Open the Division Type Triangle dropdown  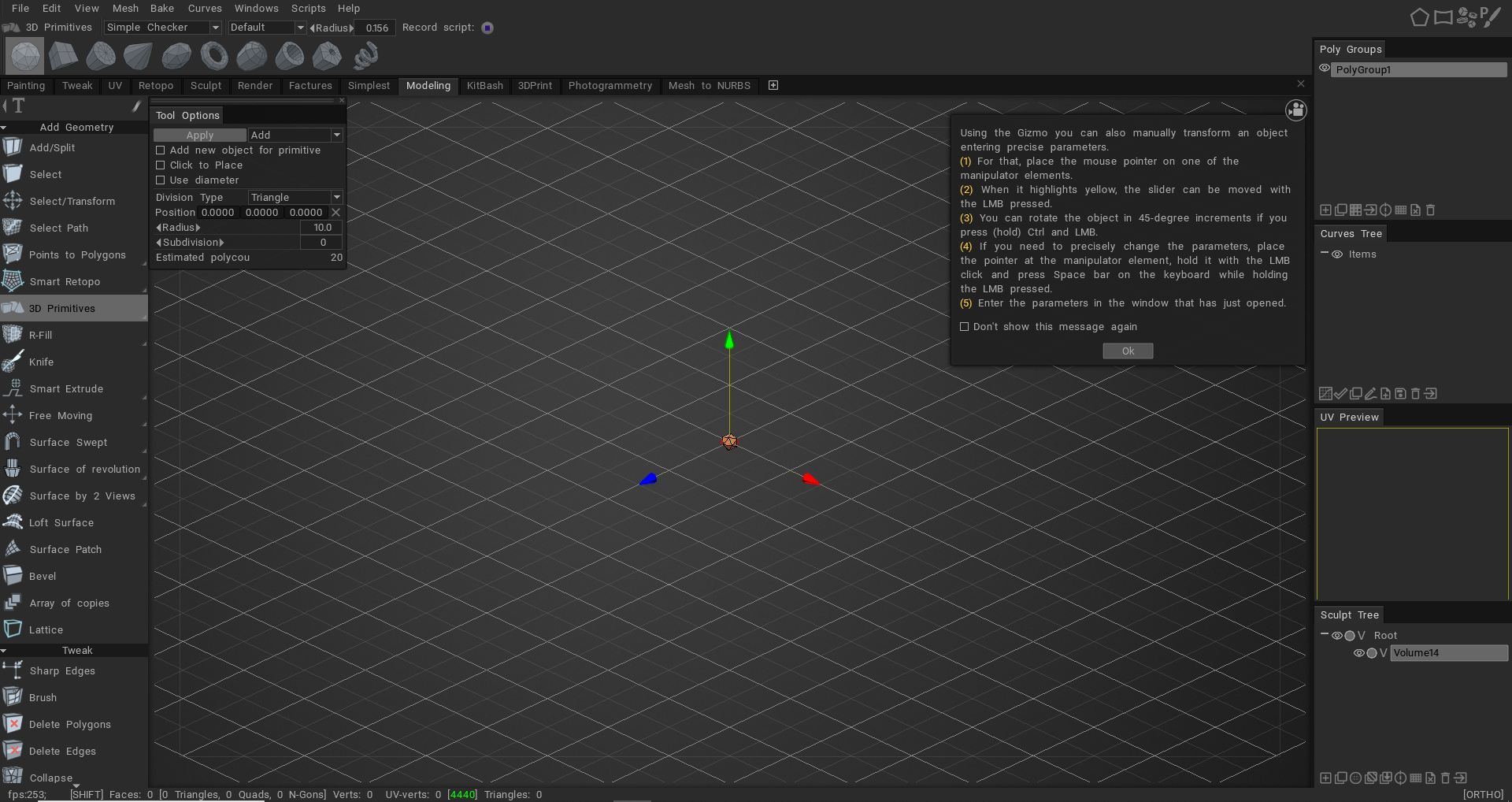295,198
